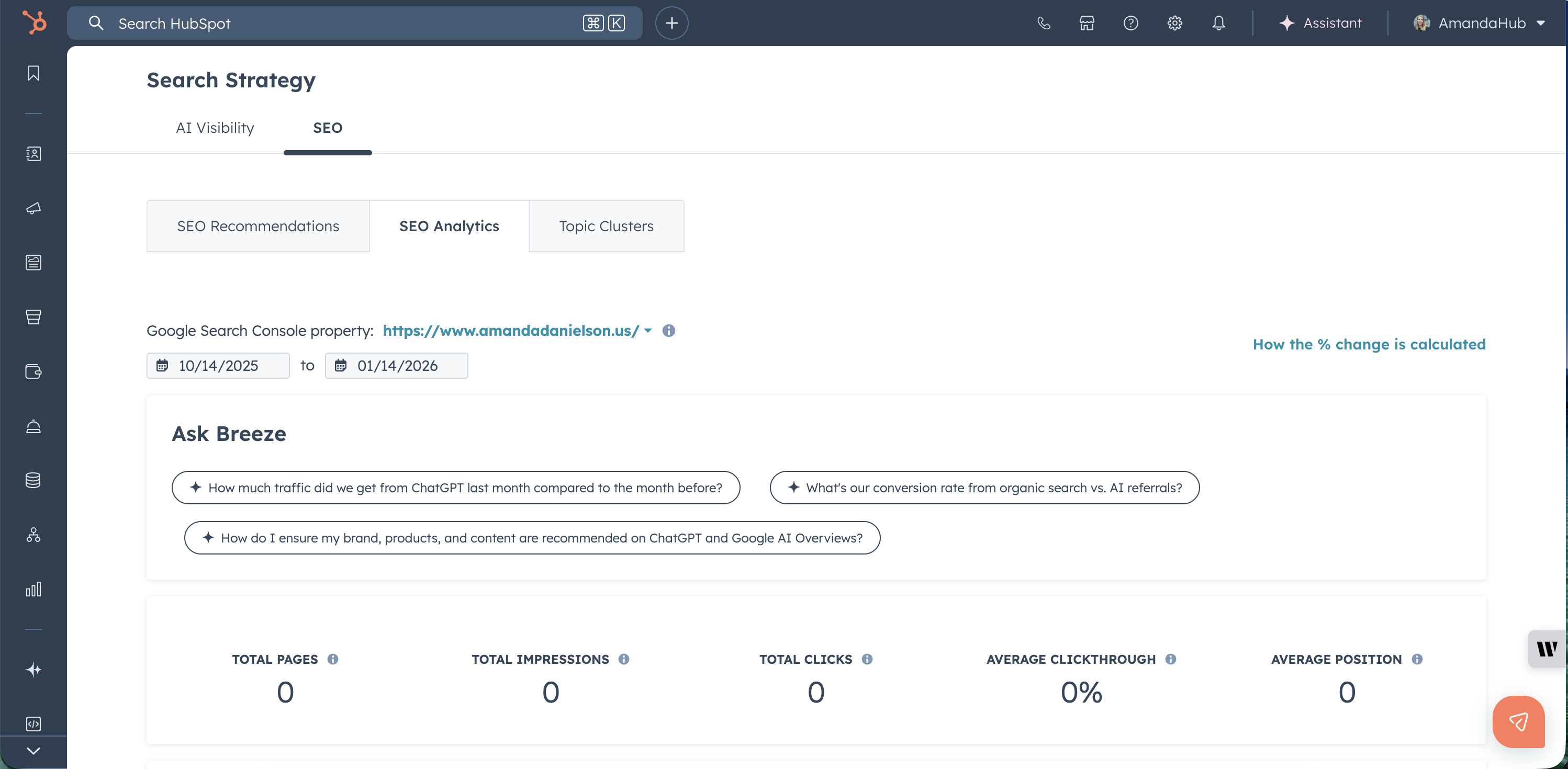This screenshot has height=769, width=1568.
Task: Open SEO Recommendations tab
Action: coord(258,227)
